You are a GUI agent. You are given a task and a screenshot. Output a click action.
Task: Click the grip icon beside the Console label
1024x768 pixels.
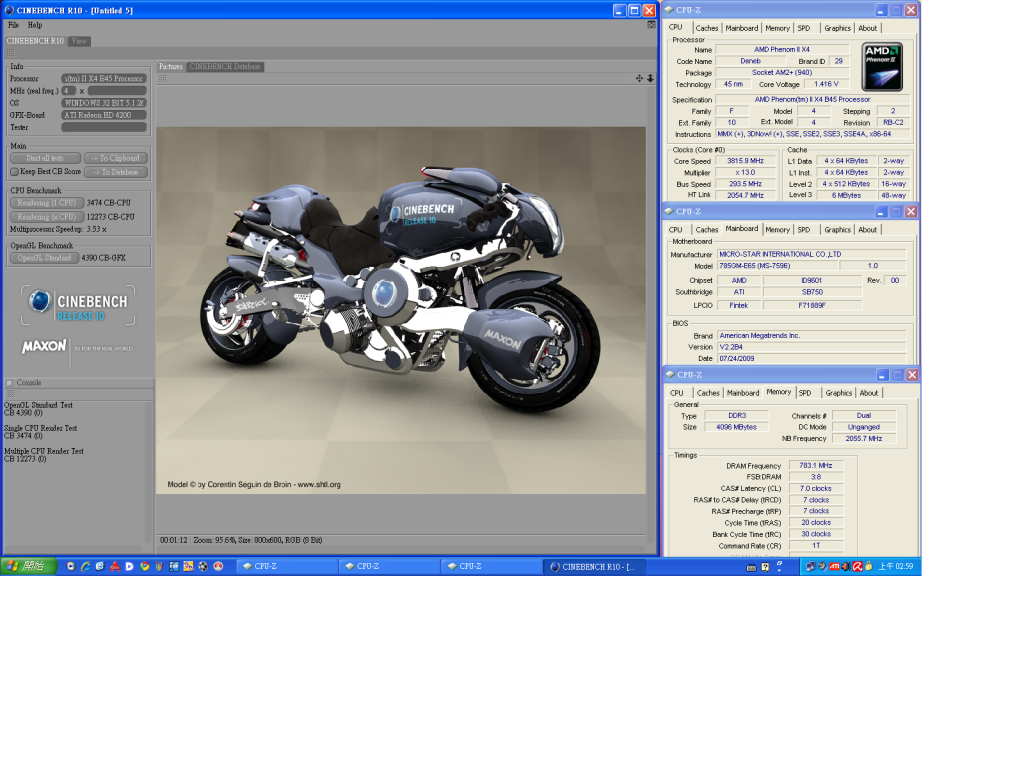pyautogui.click(x=10, y=383)
